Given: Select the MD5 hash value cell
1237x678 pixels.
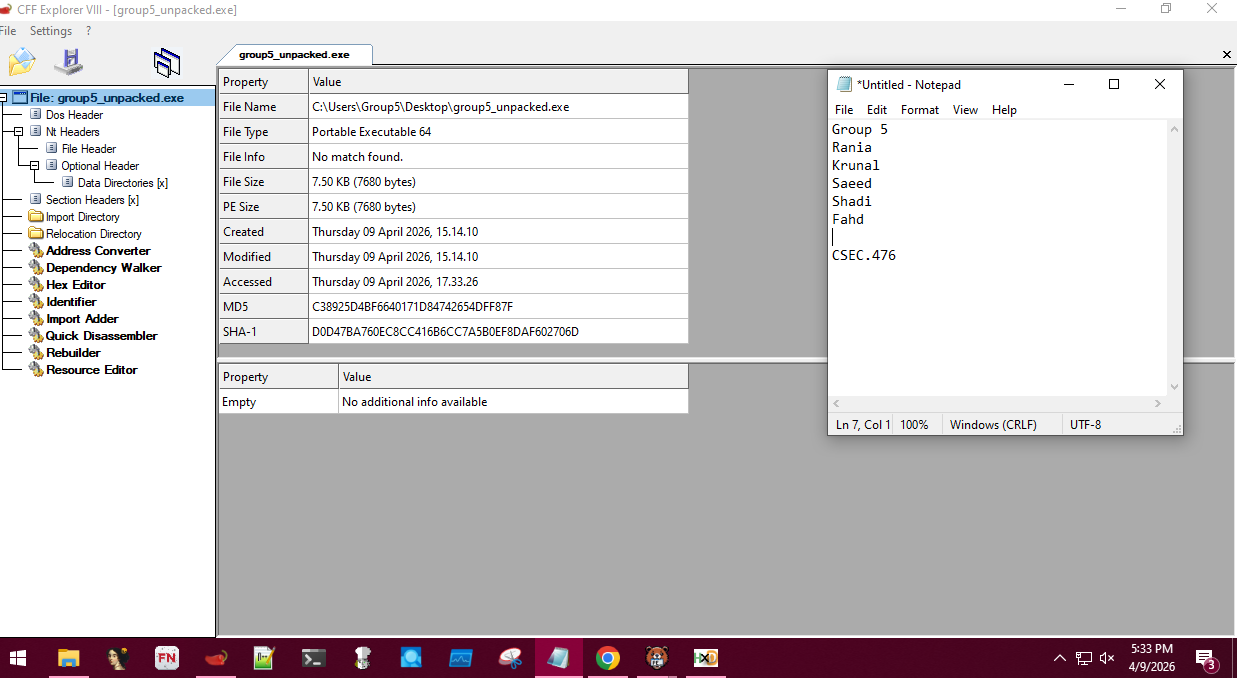Looking at the screenshot, I should click(x=498, y=306).
